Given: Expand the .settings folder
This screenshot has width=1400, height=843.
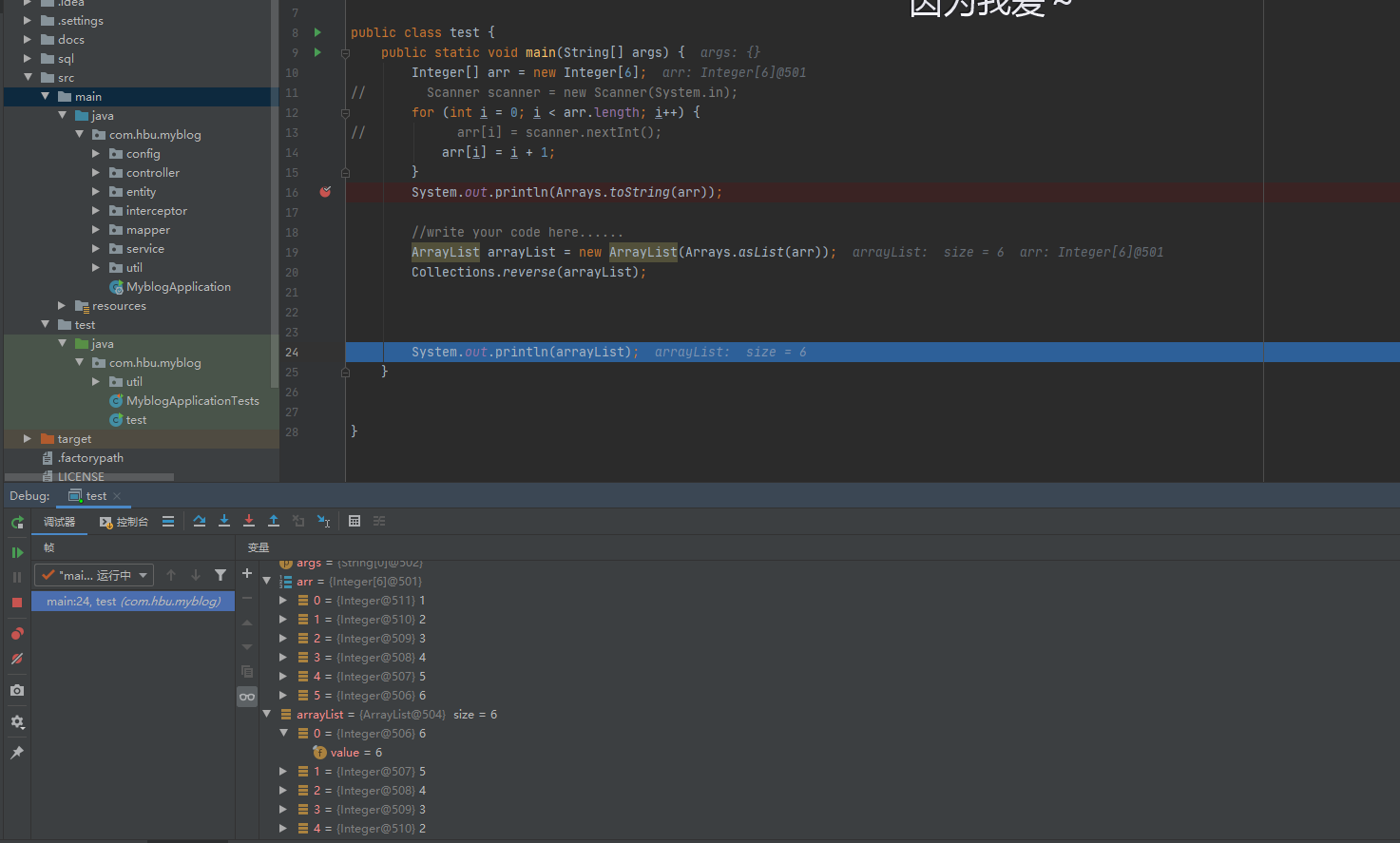Looking at the screenshot, I should pos(28,20).
